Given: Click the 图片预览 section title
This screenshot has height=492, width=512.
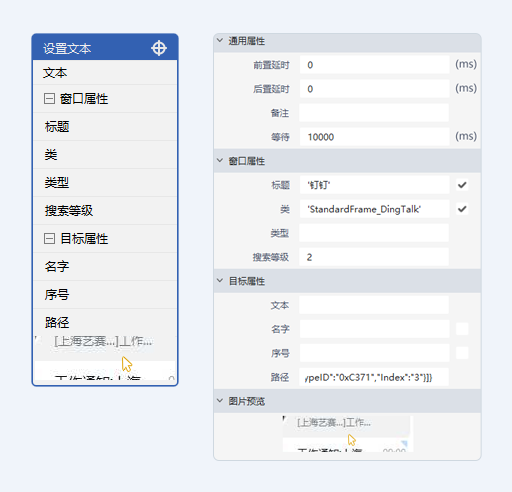Looking at the screenshot, I should coord(247,401).
